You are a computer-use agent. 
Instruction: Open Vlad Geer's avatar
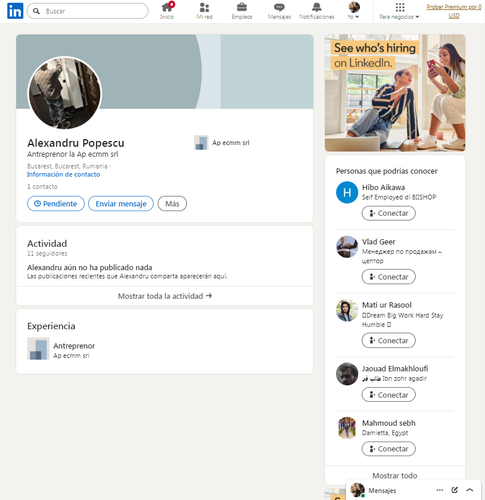tap(347, 247)
